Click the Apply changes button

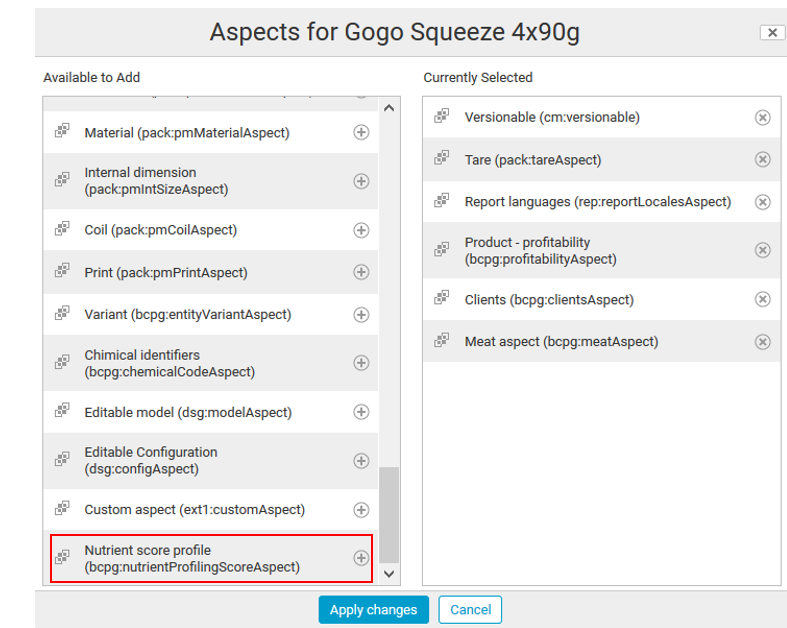(373, 610)
